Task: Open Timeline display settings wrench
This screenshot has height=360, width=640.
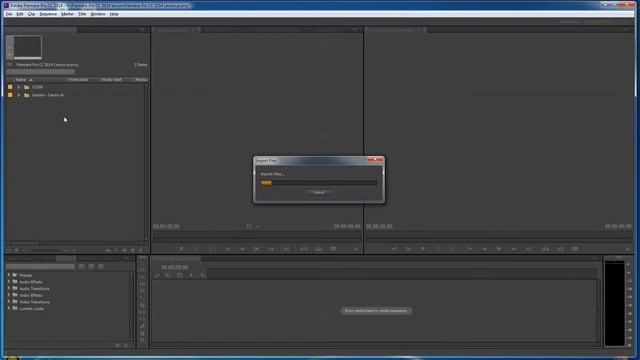Action: (203, 275)
